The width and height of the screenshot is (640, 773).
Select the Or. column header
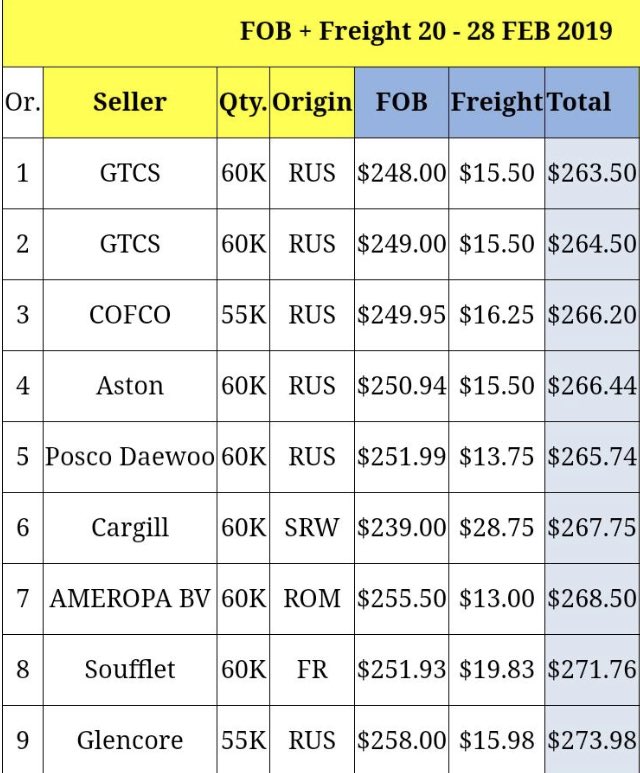[22, 102]
